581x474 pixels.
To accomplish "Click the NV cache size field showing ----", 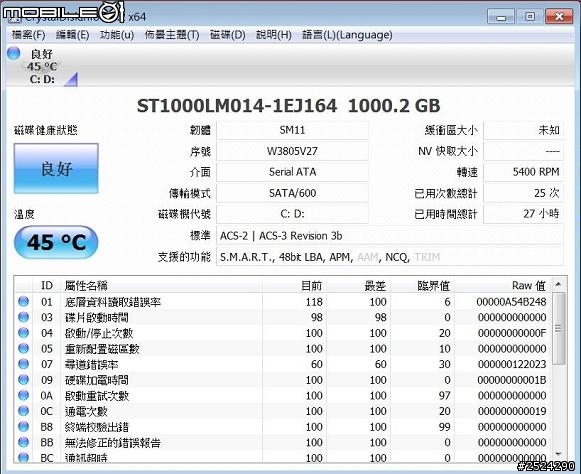I will (x=524, y=151).
